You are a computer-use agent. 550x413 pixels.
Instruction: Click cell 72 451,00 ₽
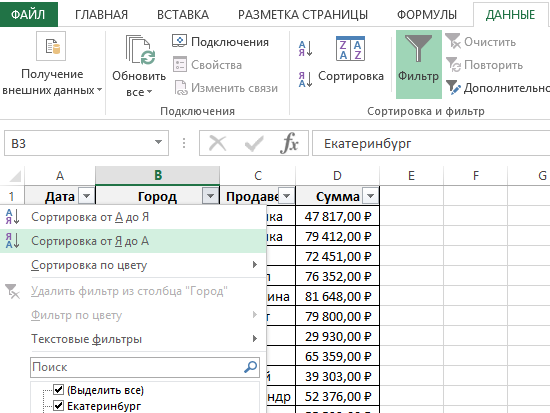click(x=337, y=256)
